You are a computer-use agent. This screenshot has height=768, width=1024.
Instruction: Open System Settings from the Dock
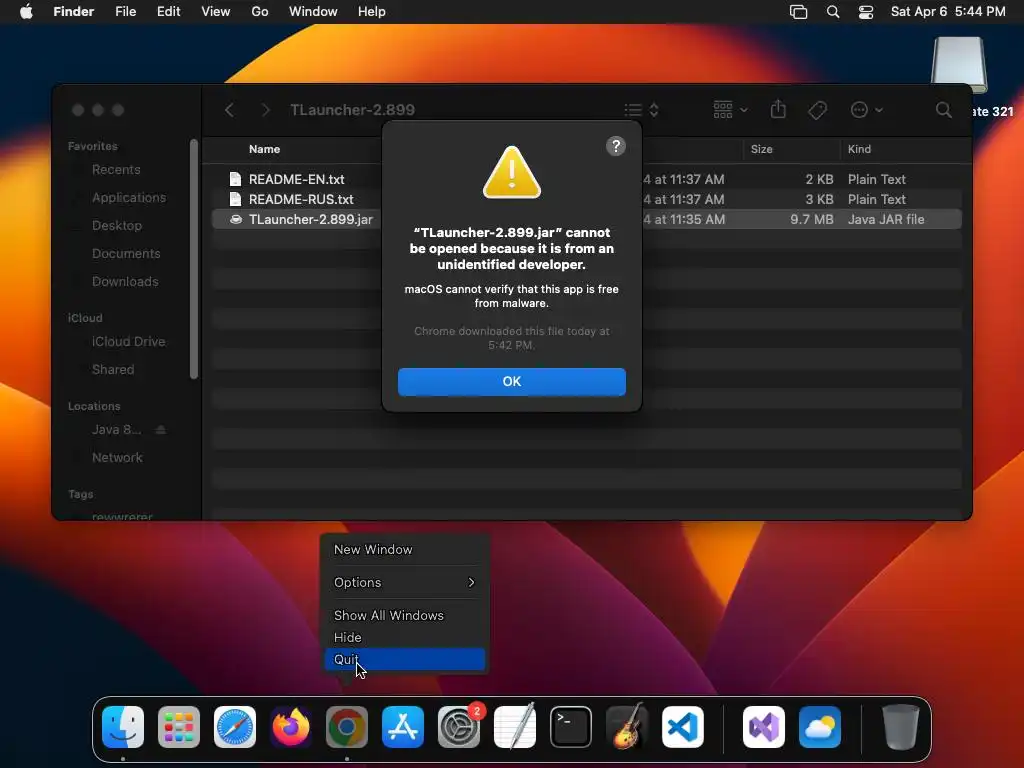pos(459,727)
